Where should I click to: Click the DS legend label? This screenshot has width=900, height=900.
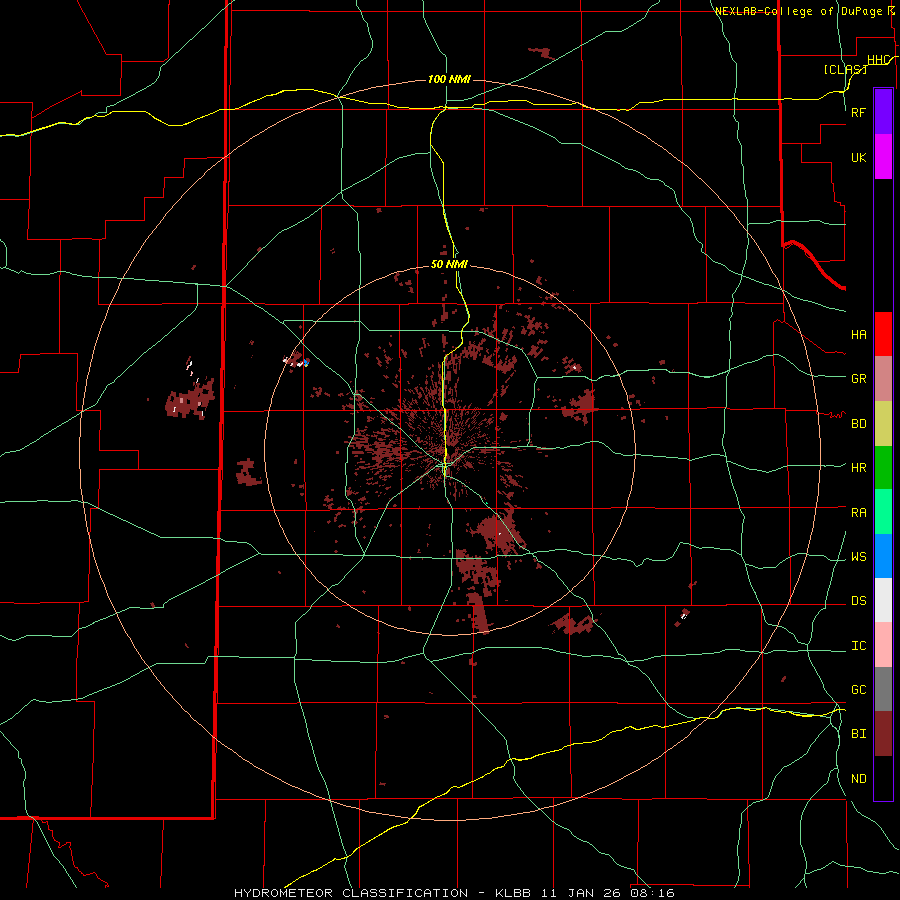pos(858,600)
